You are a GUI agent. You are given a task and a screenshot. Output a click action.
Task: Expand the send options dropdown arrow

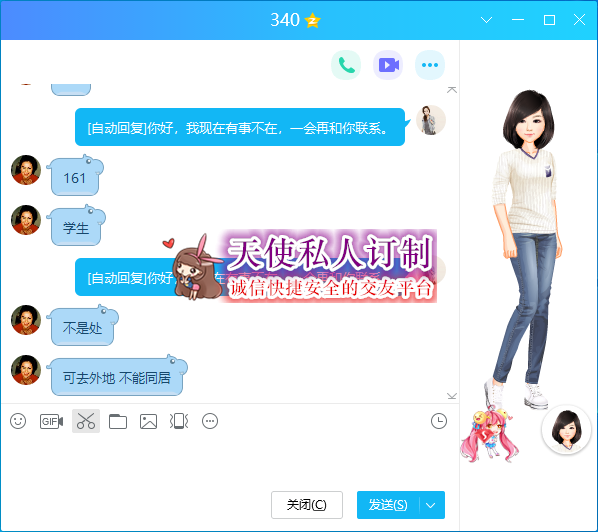431,505
